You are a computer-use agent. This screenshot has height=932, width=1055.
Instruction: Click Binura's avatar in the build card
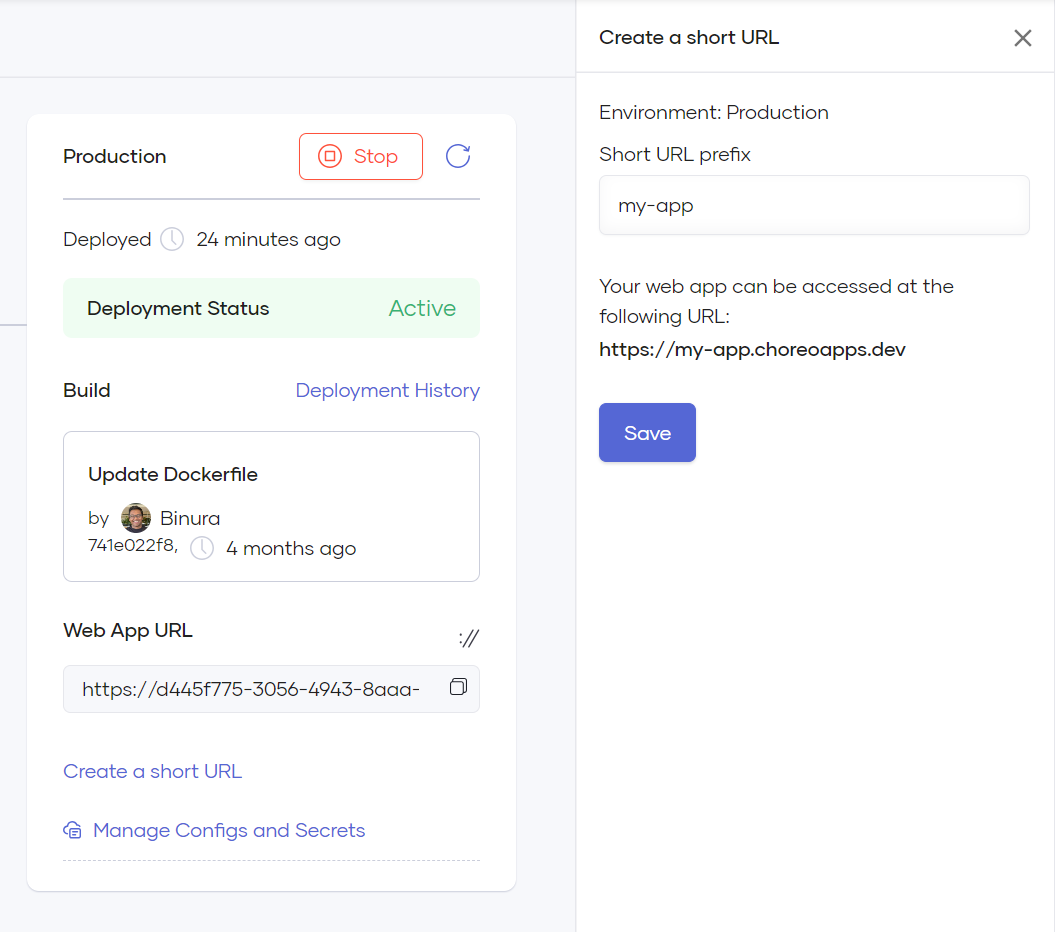pyautogui.click(x=136, y=518)
